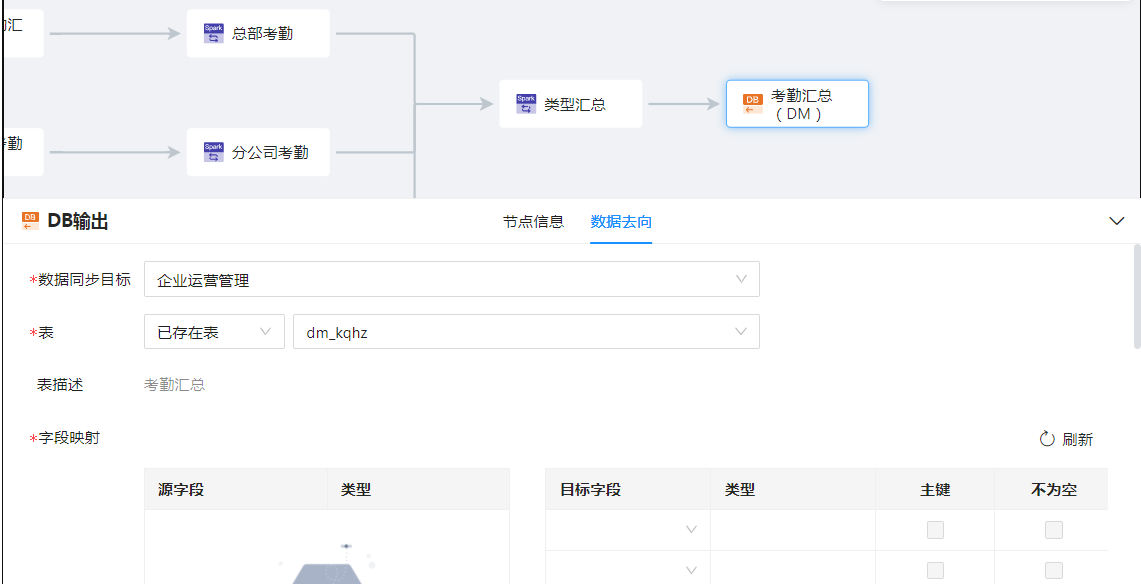The image size is (1141, 584).
Task: Click DB icon on 考勤汇总 node
Action: click(x=752, y=104)
